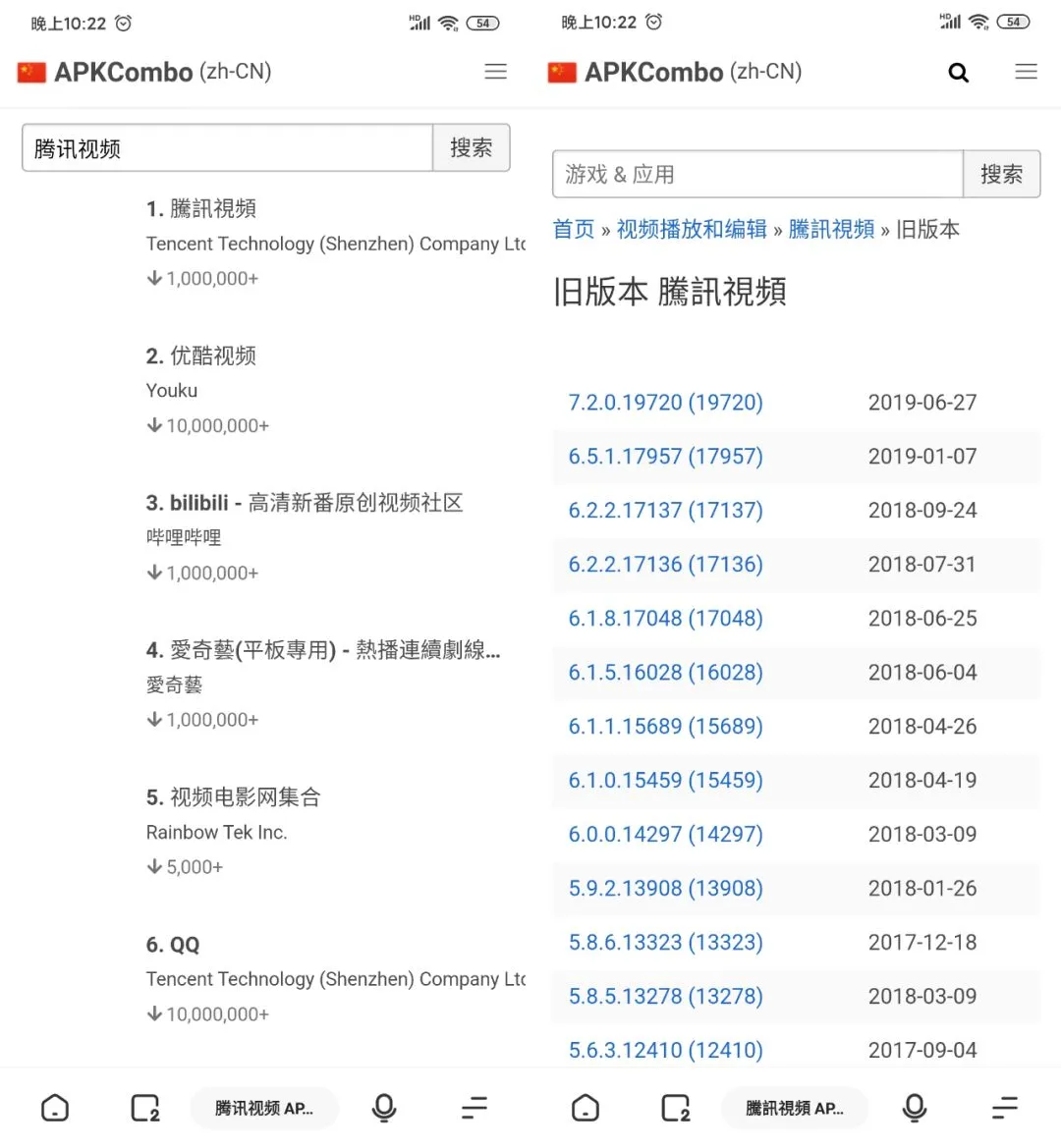This screenshot has height=1148, width=1061.
Task: Open version 6.1.0.15459 (15459)
Action: pos(666,780)
